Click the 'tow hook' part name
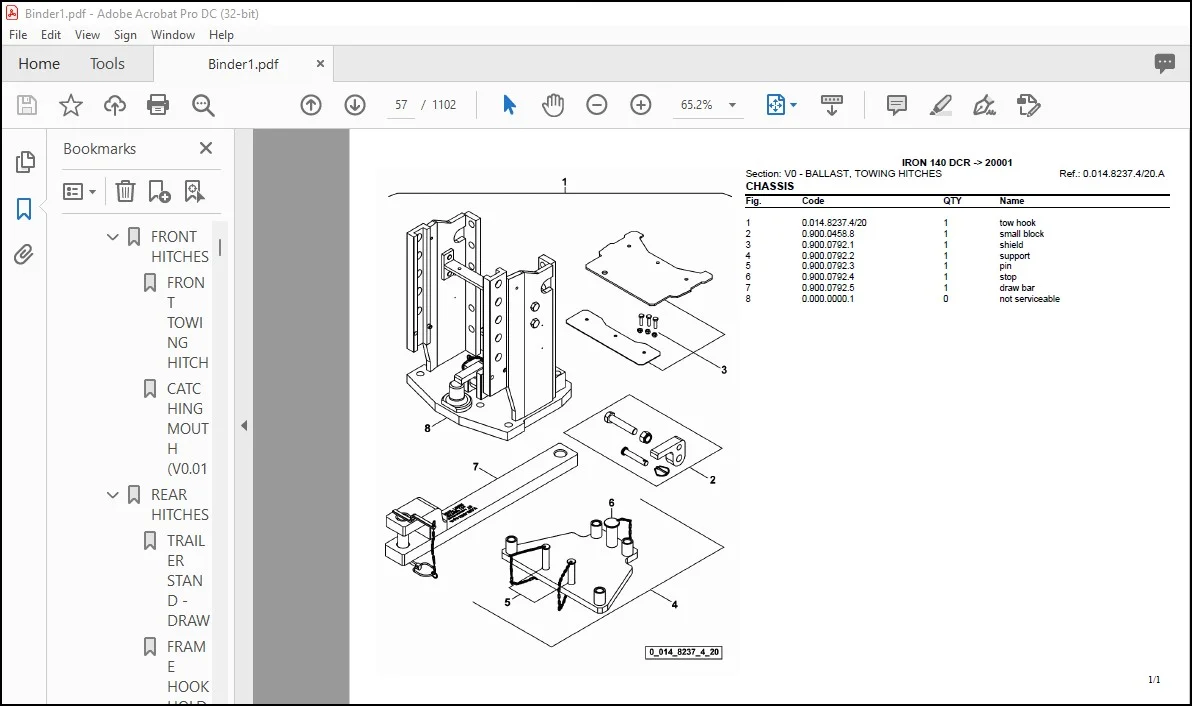Screen dimensions: 1192x706 [1017, 223]
